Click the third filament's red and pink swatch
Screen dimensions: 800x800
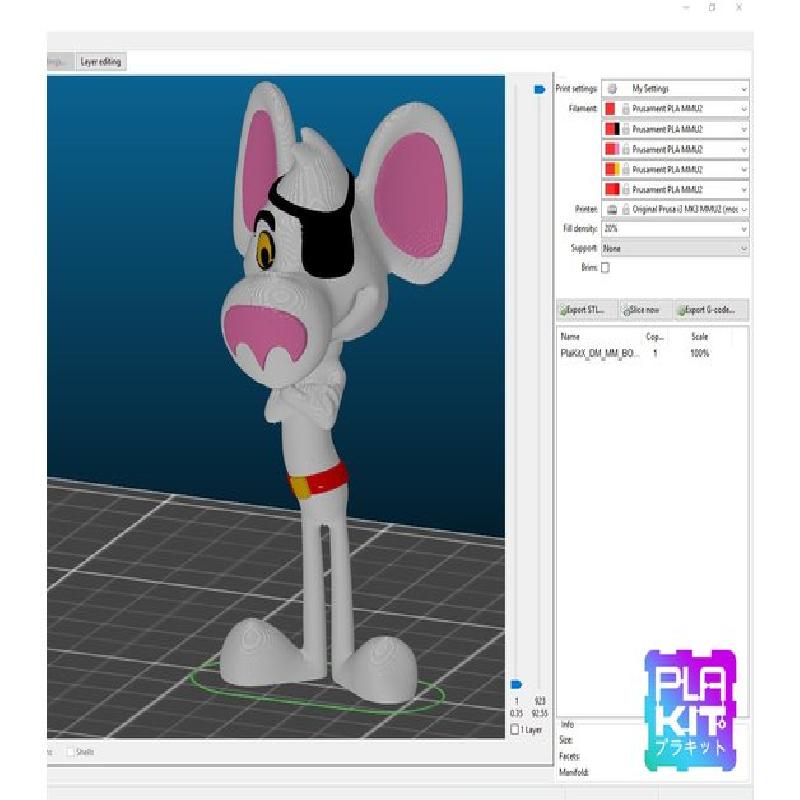(x=612, y=149)
